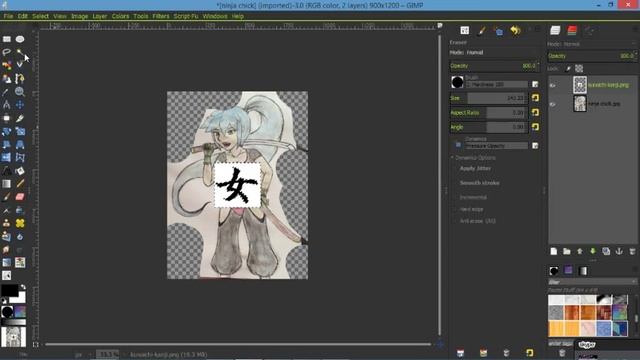This screenshot has width=640, height=360.
Task: Open the brush filter dropdown
Action: click(x=592, y=282)
